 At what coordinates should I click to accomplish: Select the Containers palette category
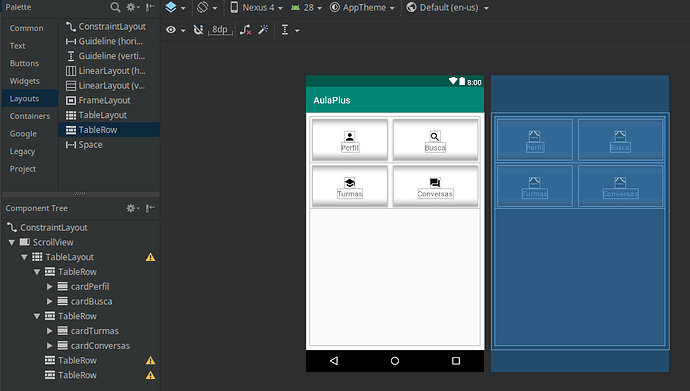tap(30, 116)
